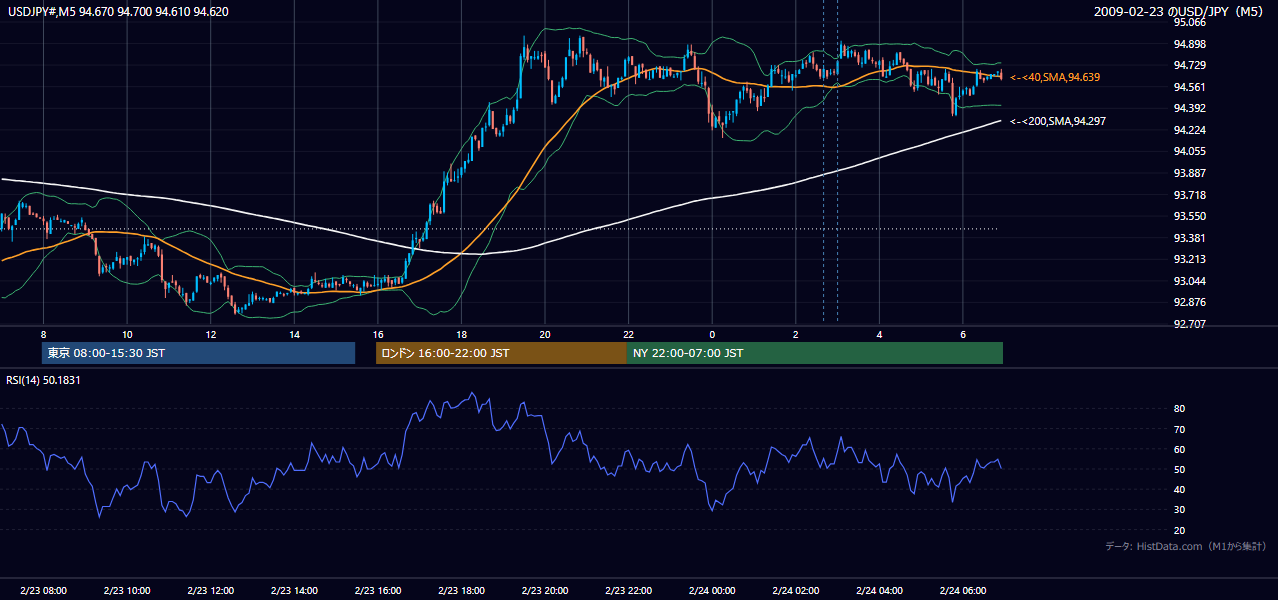The image size is (1278, 600).
Task: Click the 2/23 08:00 date label
Action: [44, 591]
